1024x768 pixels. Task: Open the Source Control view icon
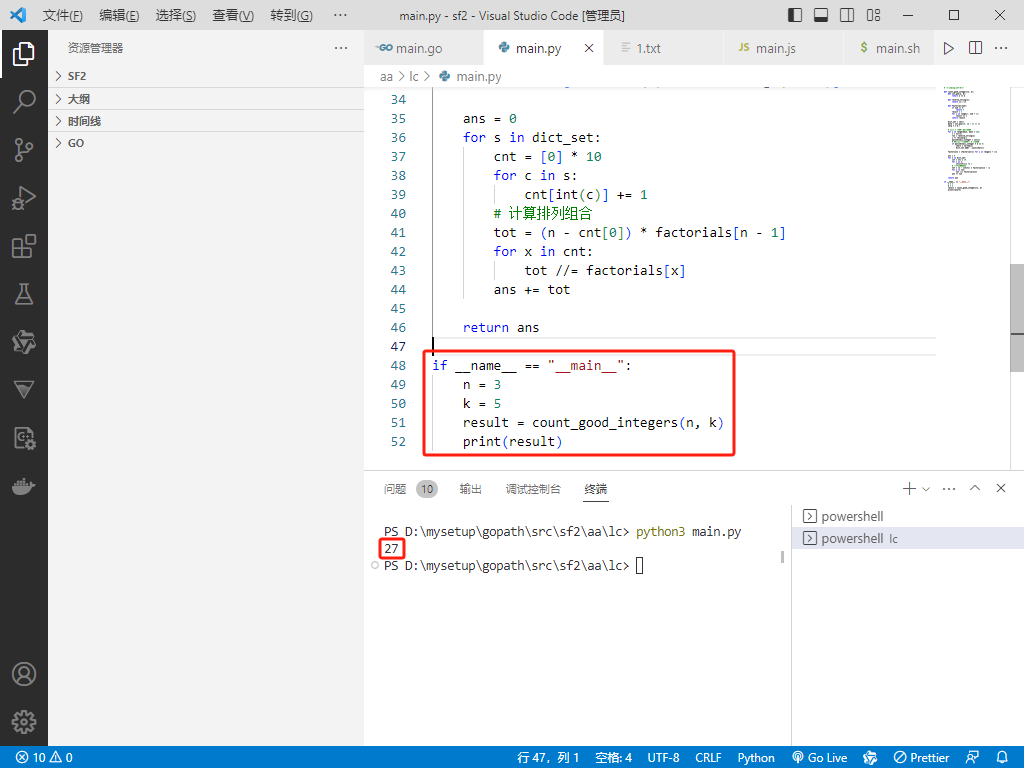[x=24, y=150]
